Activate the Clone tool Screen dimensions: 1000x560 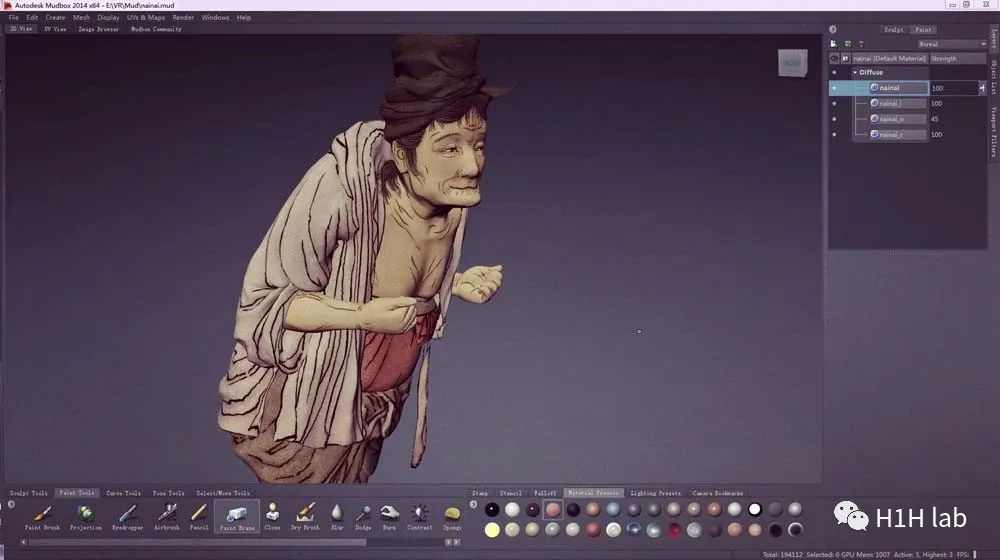point(272,514)
